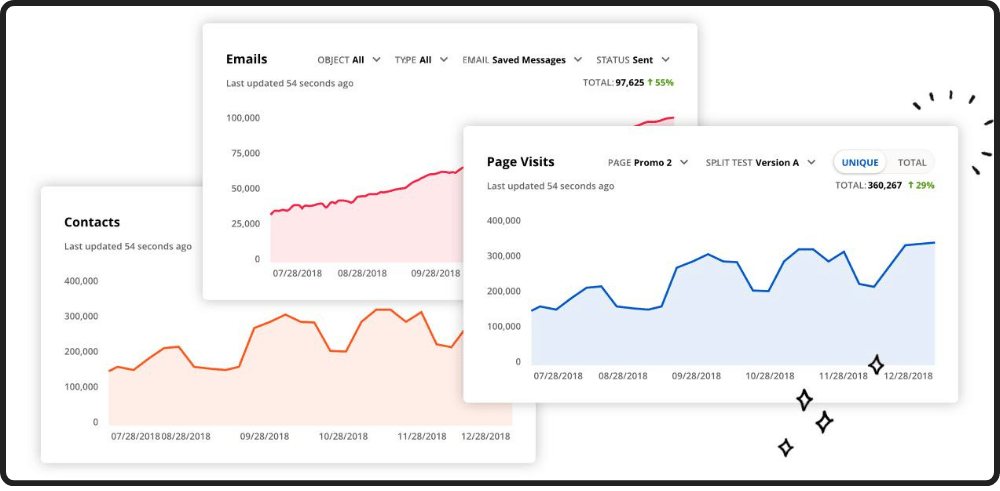Image resolution: width=1000 pixels, height=491 pixels.
Task: Click the Contacts card title
Action: [x=92, y=223]
